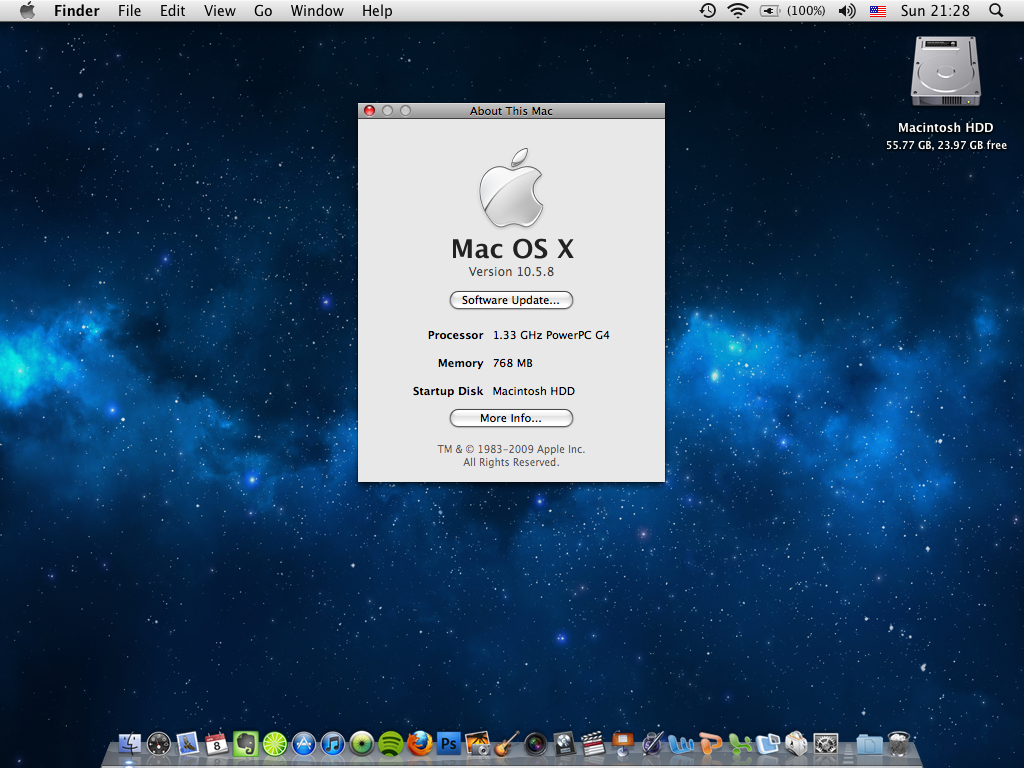Launch Keynote podium icon in Dock
This screenshot has width=1024, height=768.
(622, 743)
